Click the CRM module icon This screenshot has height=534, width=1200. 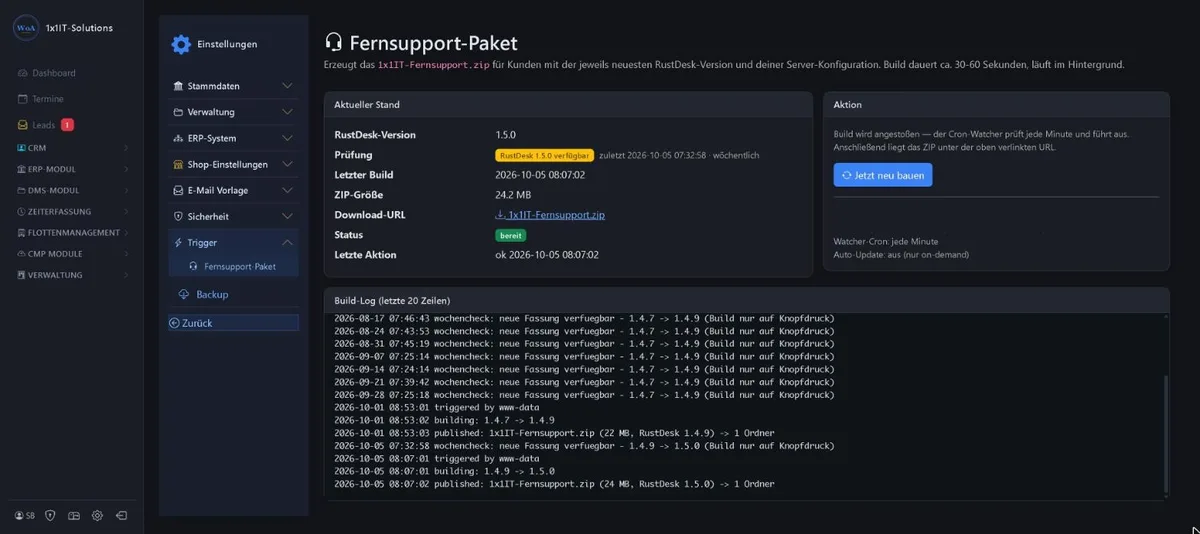[21, 148]
